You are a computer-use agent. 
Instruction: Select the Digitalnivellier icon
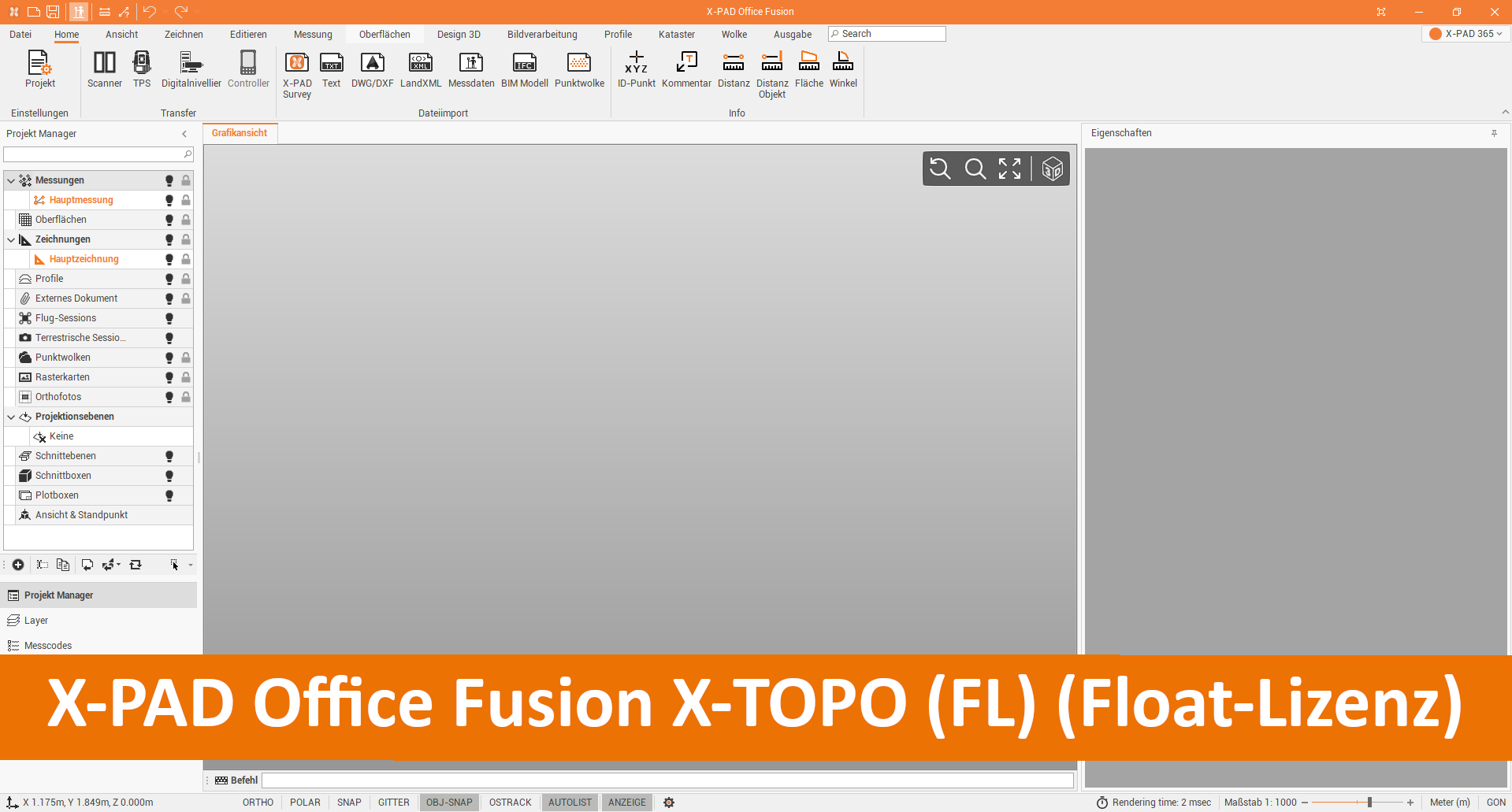[191, 69]
